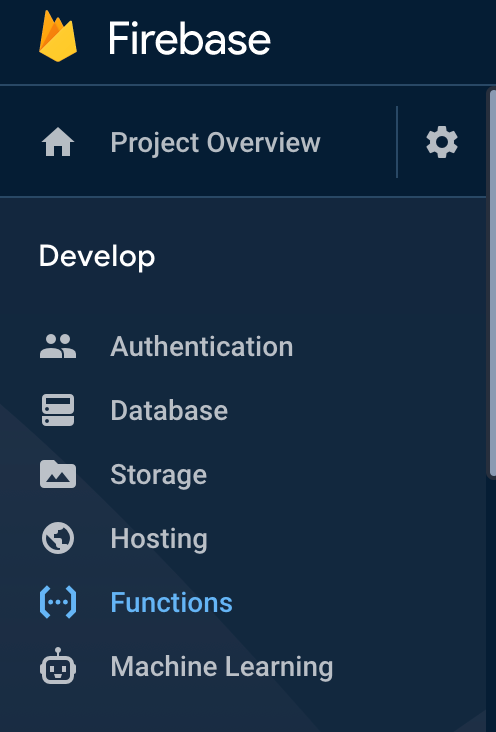Collapse the Develop section header
This screenshot has height=732, width=496.
point(97,257)
